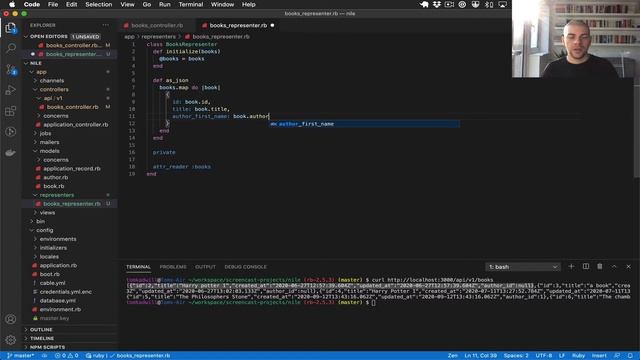Screen dimensions: 640x360
Task: Open the Terminal menu
Action: point(191,4)
